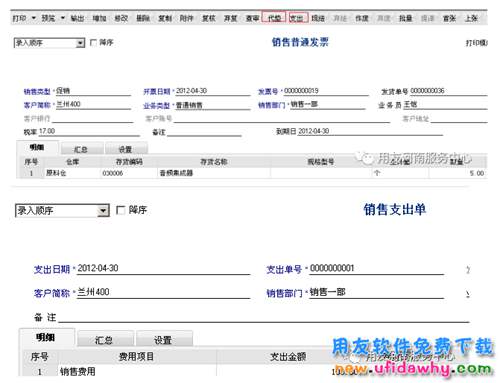Click 费用项目 column header

pos(137,357)
